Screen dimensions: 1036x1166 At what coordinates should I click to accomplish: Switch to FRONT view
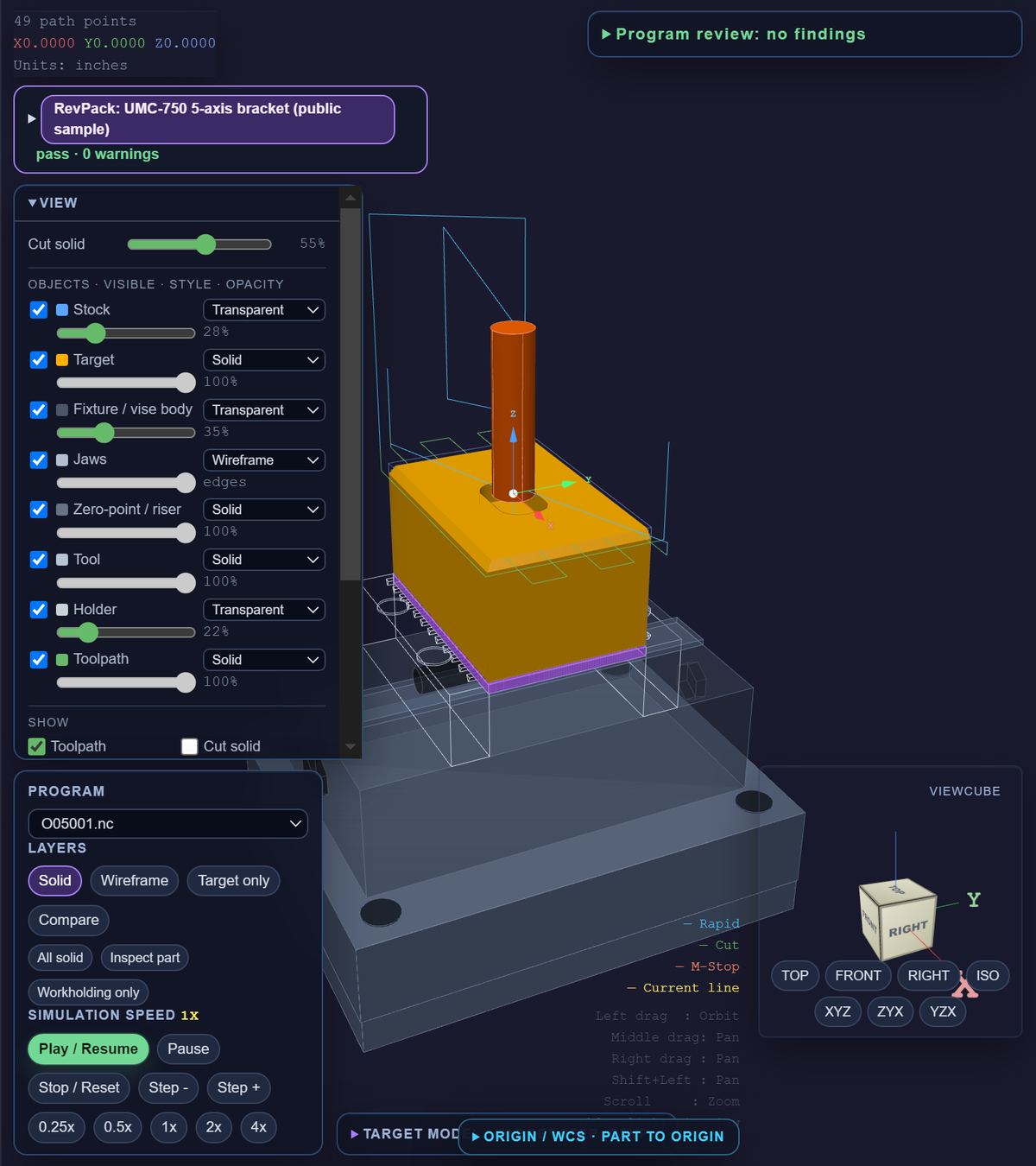pyautogui.click(x=858, y=976)
